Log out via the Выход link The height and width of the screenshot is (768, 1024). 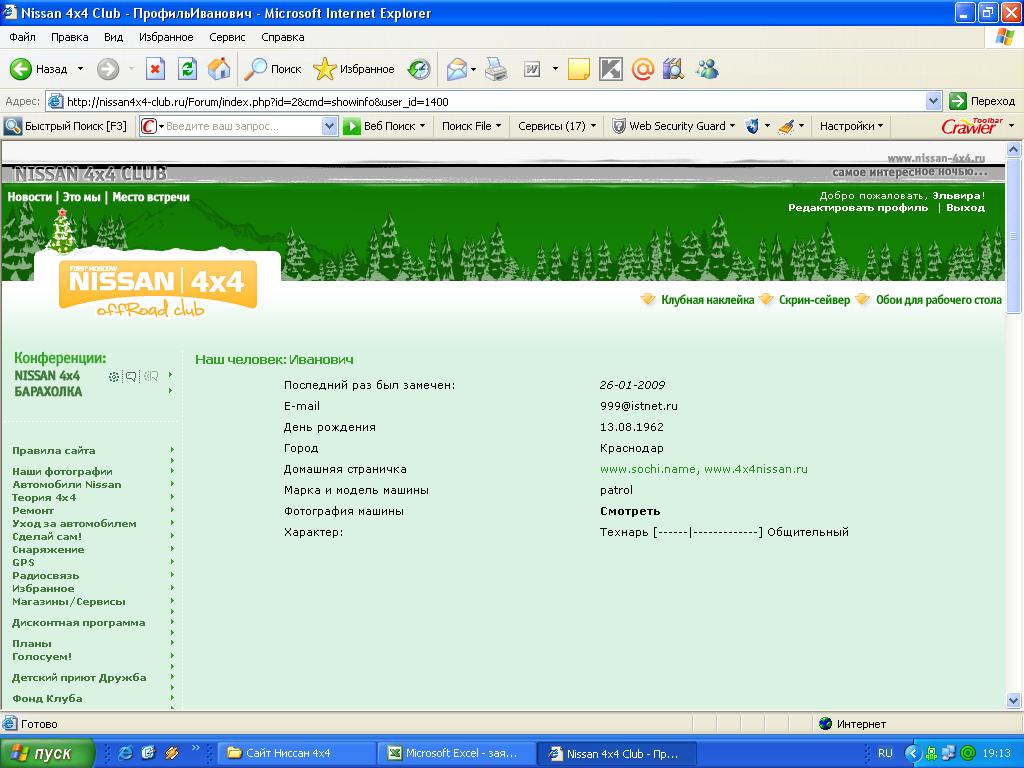click(965, 208)
